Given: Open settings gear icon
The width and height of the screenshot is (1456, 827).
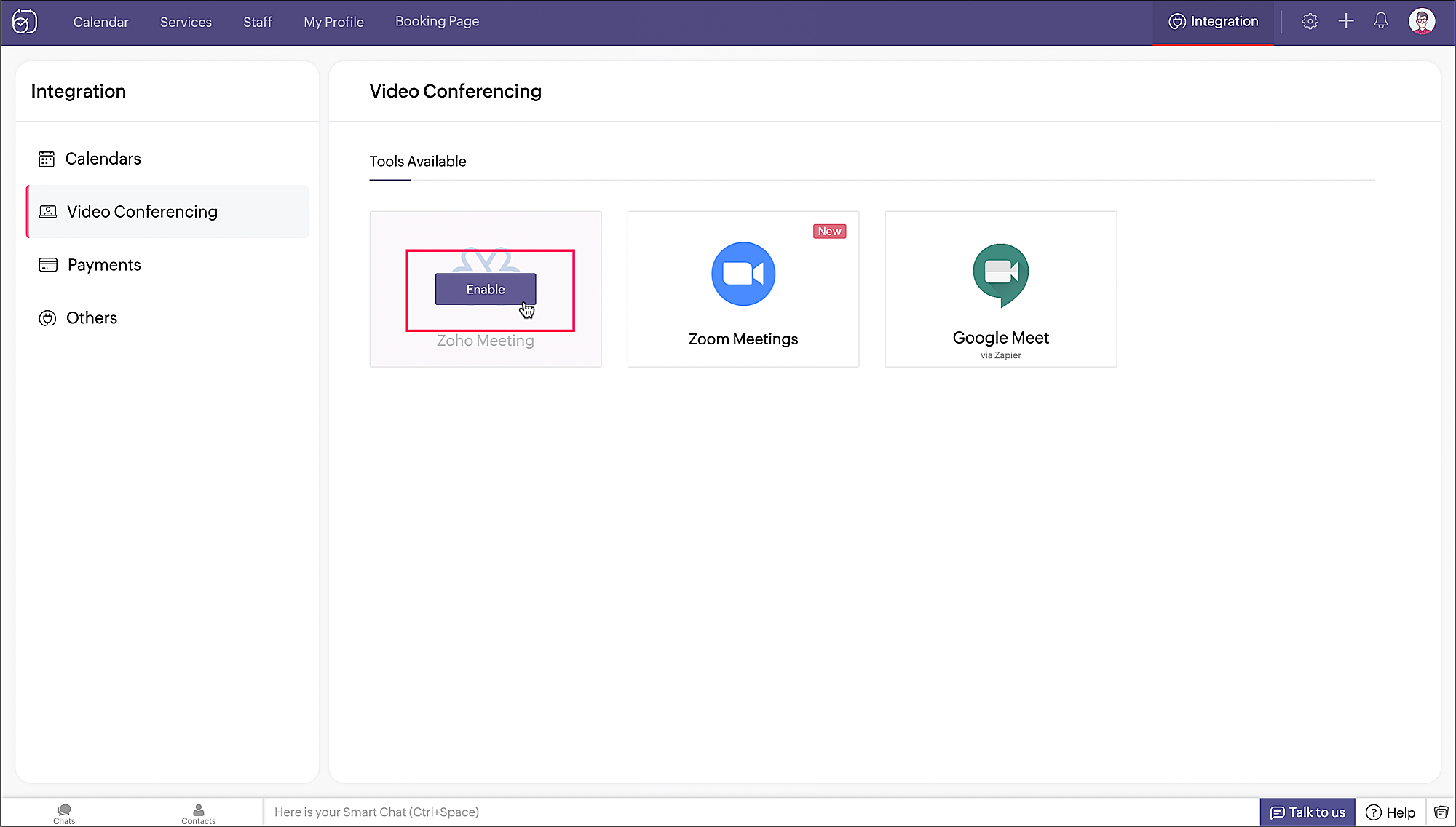Looking at the screenshot, I should click(x=1310, y=21).
